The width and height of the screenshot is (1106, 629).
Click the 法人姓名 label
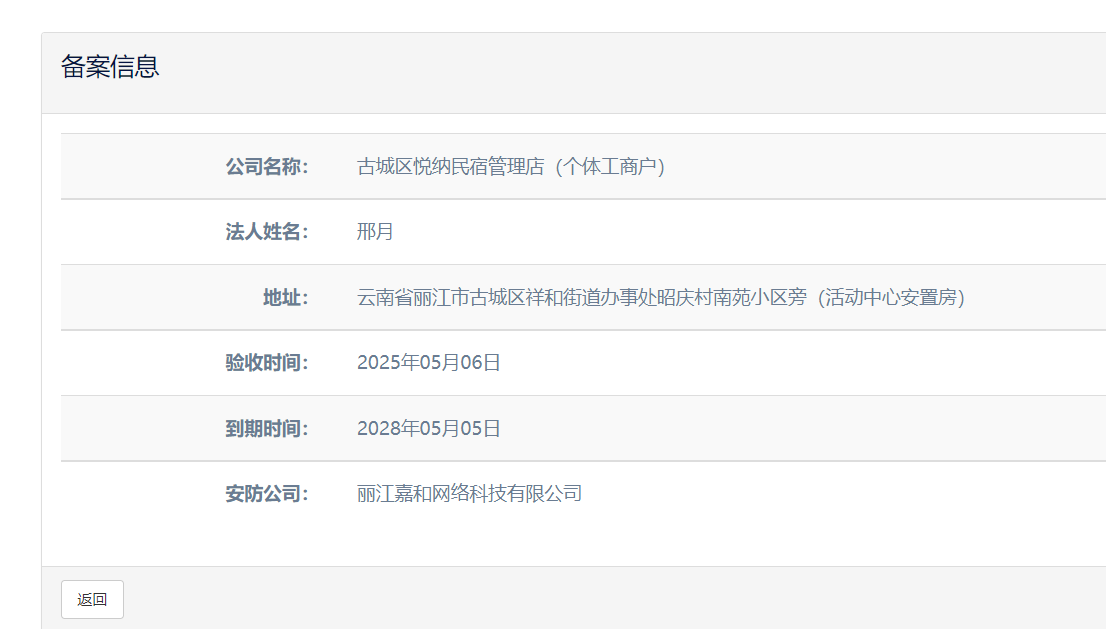pyautogui.click(x=266, y=232)
